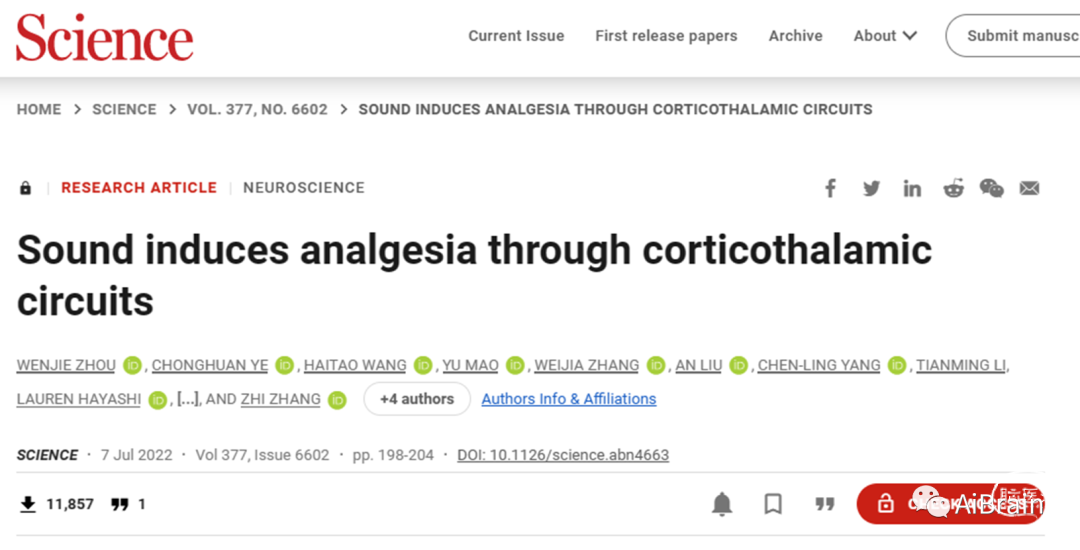Bookmark this article
Screen dimensions: 1080x550
[x=773, y=504]
